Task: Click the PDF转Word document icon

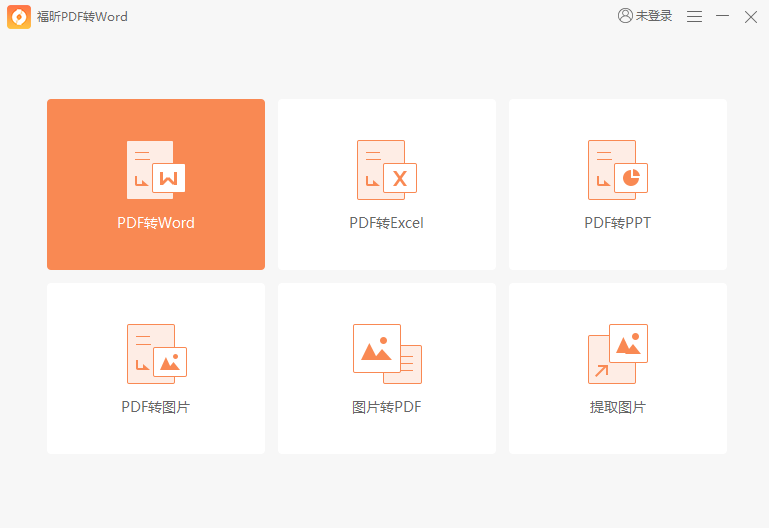Action: click(156, 170)
